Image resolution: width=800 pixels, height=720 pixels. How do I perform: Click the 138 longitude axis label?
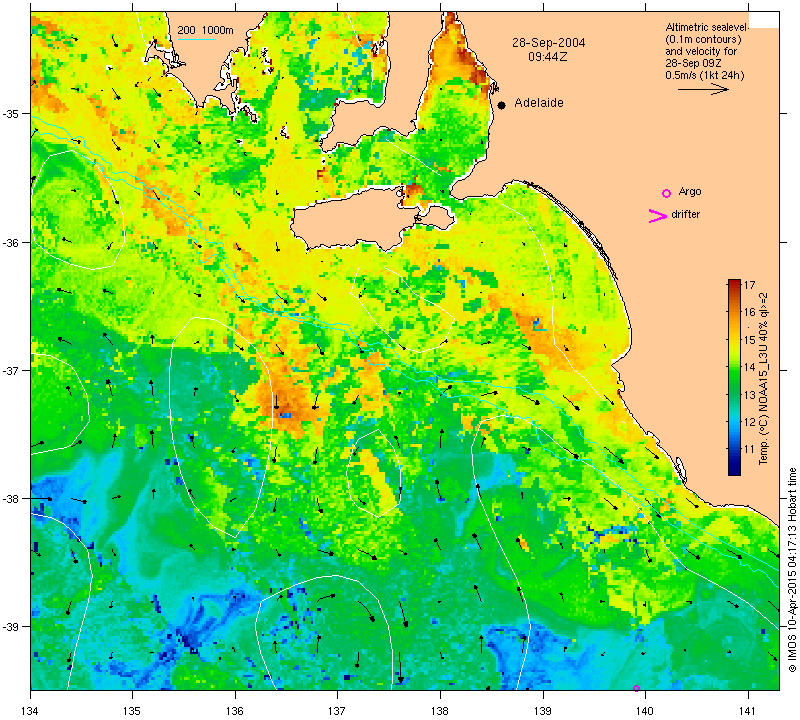pos(440,711)
